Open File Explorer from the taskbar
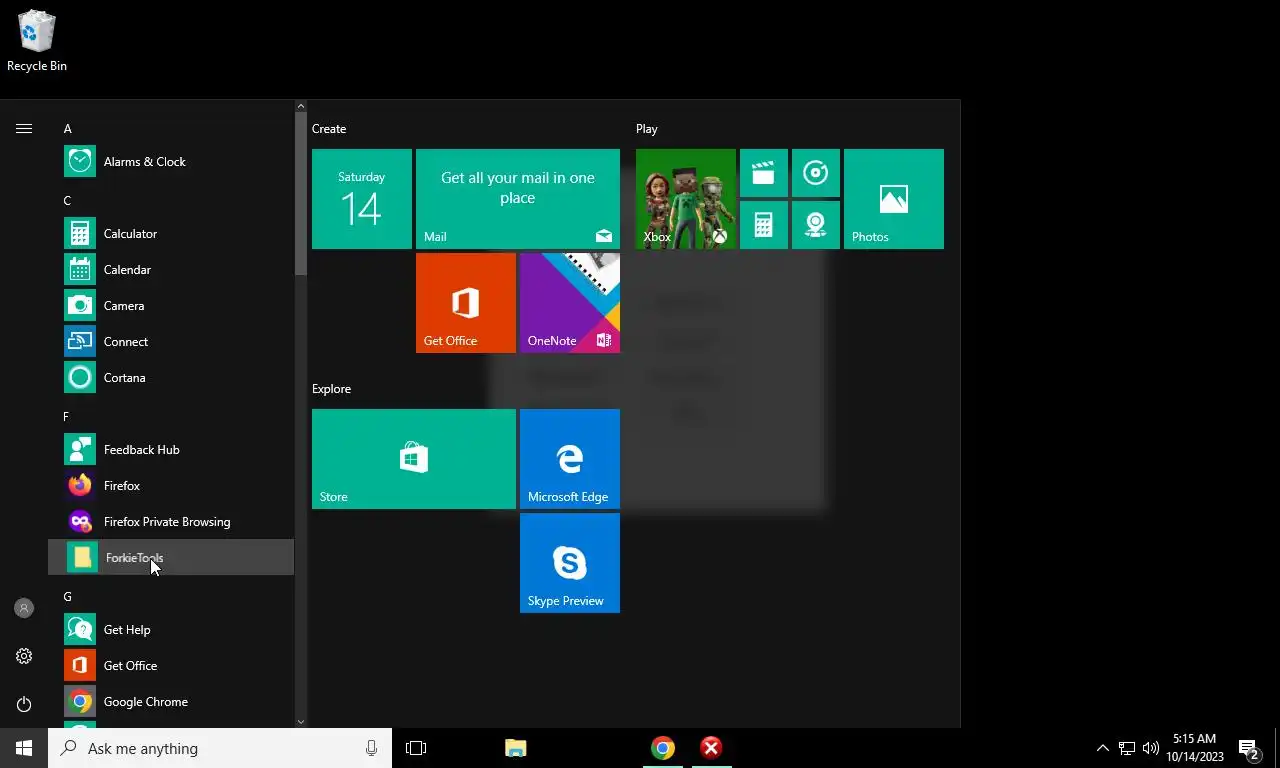Viewport: 1280px width, 768px height. pyautogui.click(x=515, y=748)
